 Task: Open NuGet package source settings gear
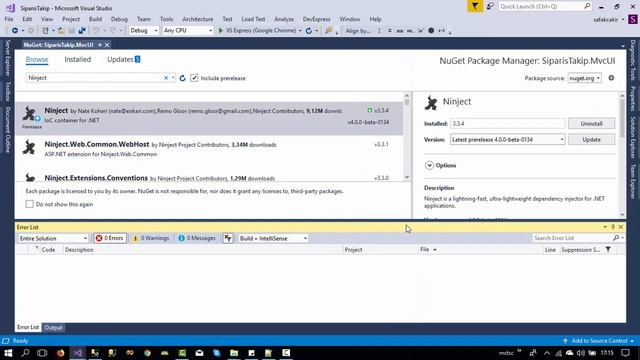click(611, 78)
